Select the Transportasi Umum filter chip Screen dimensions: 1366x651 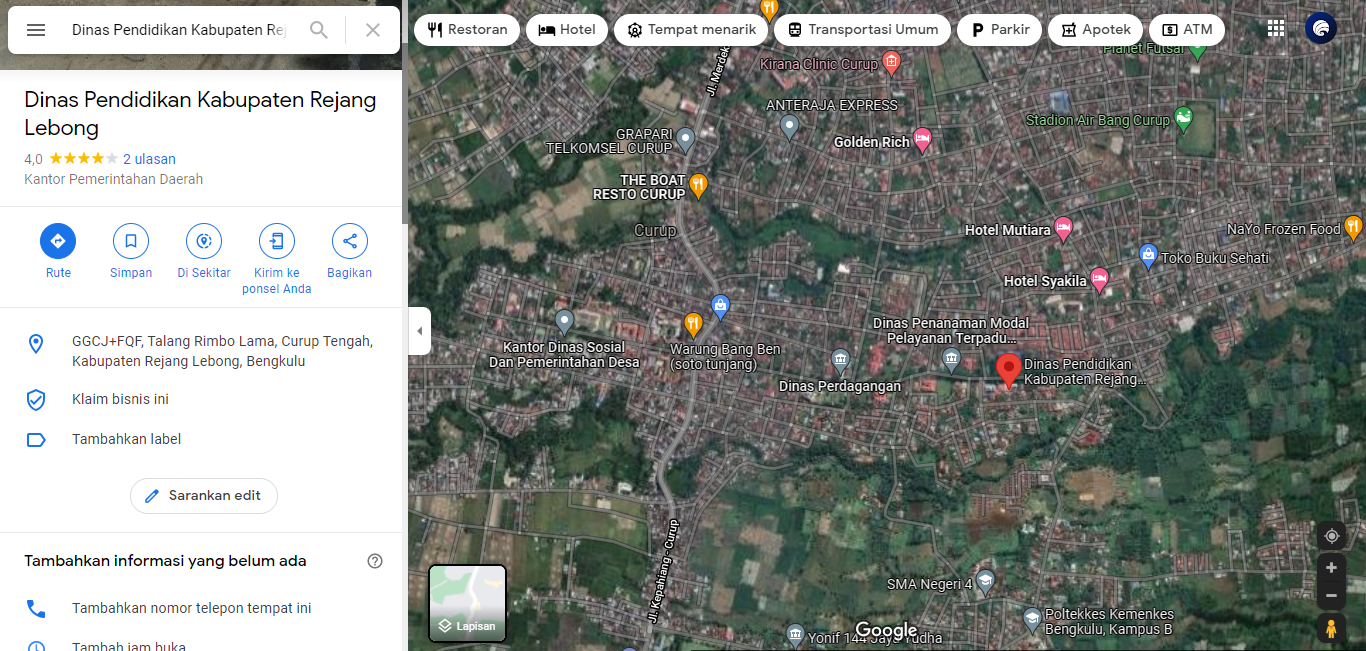click(862, 30)
